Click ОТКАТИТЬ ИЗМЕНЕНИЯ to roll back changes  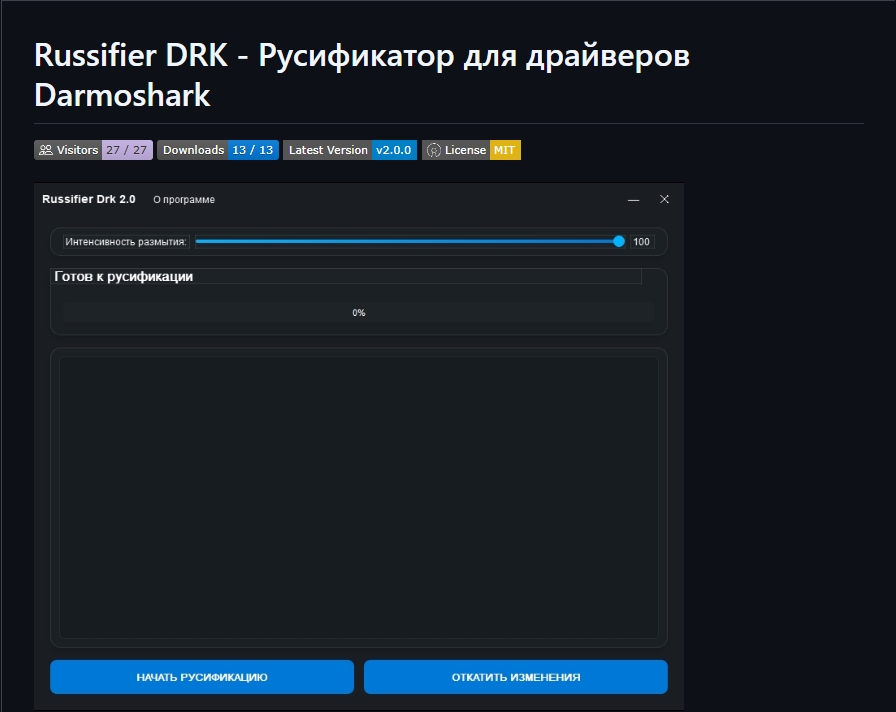515,677
